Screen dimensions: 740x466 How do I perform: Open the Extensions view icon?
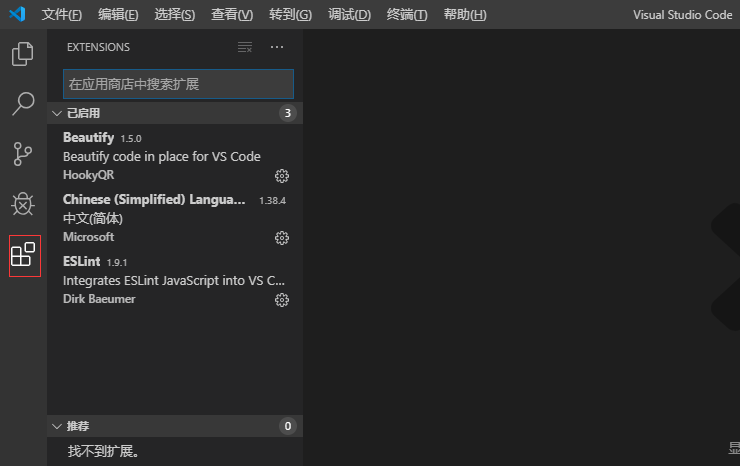click(x=24, y=255)
